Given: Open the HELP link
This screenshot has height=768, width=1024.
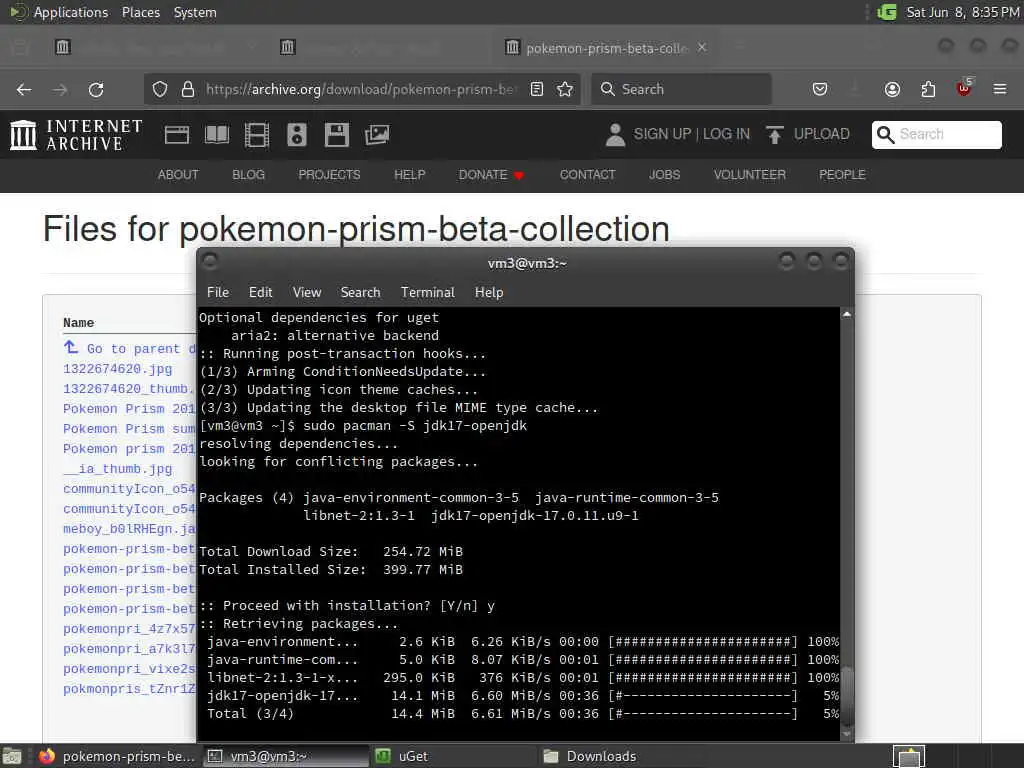Looking at the screenshot, I should (409, 175).
